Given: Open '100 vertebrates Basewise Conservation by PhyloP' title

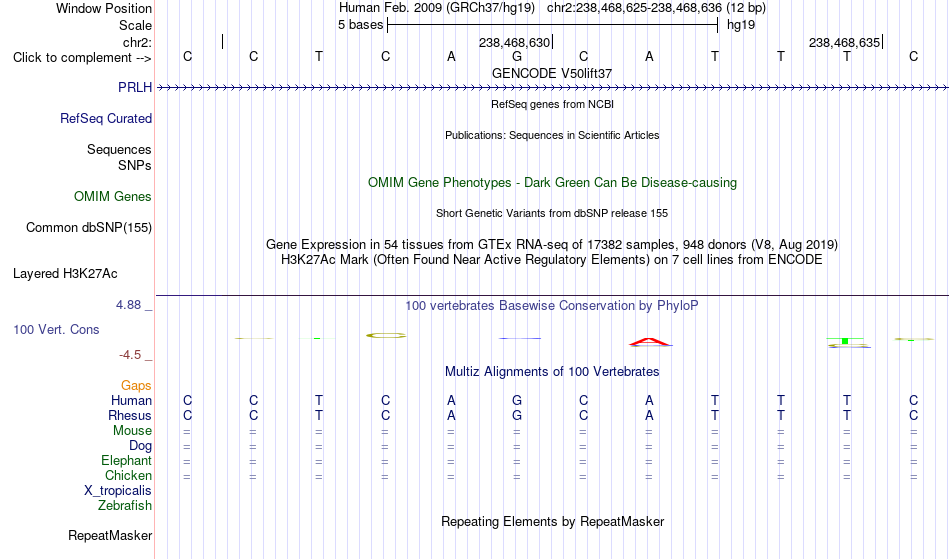Looking at the screenshot, I should [x=552, y=305].
